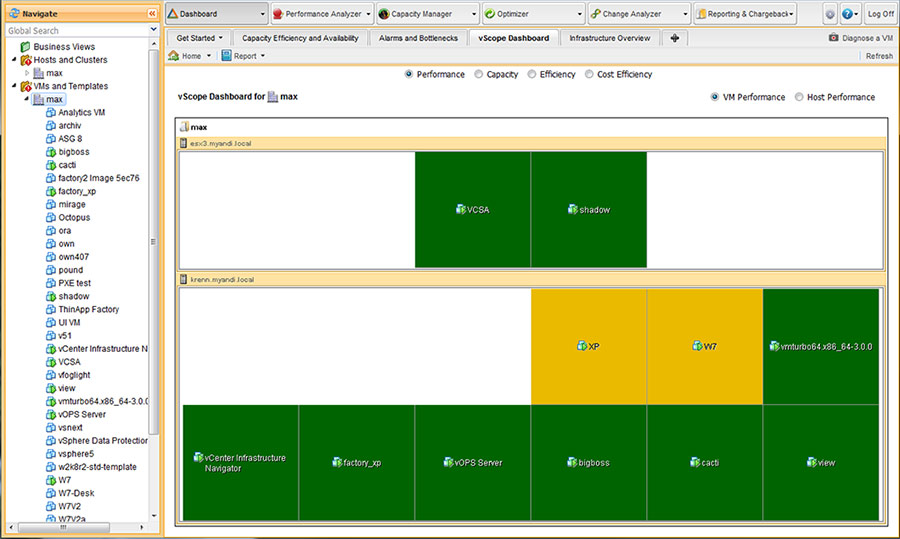Open the Performance Analyzer dropdown arrow
Screen dimensions: 900x539
click(x=368, y=14)
